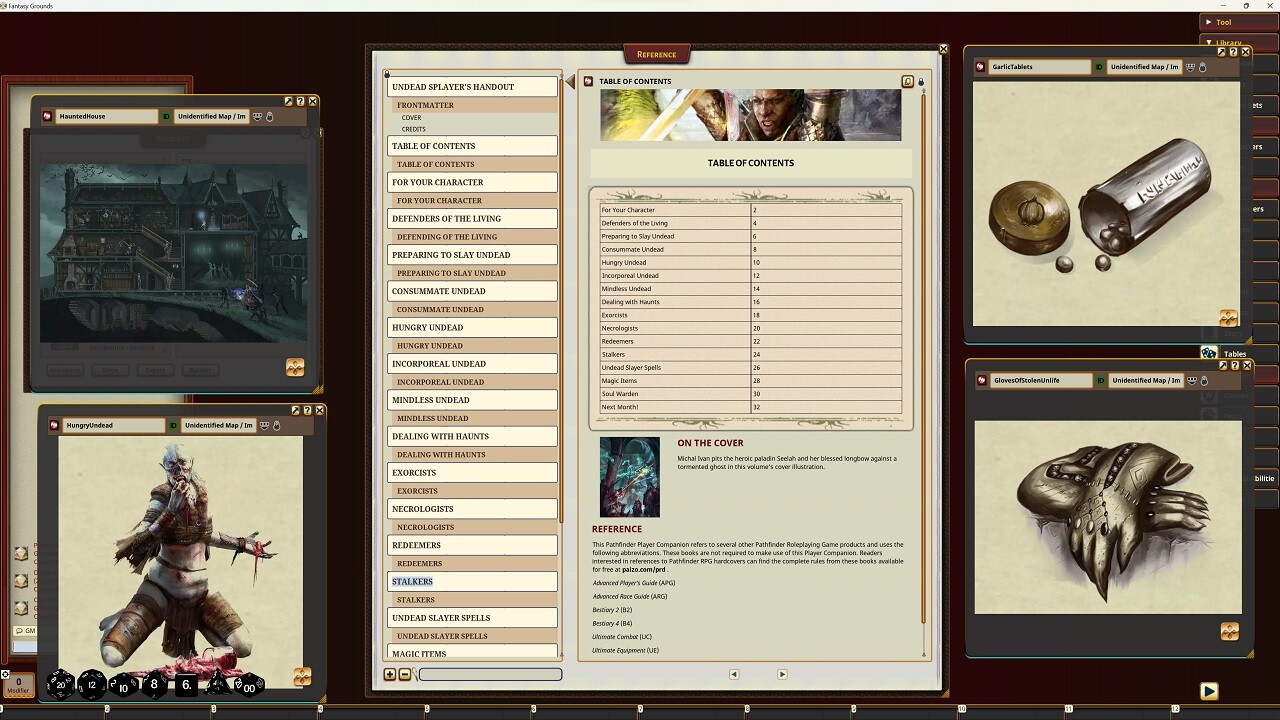The width and height of the screenshot is (1280, 720).
Task: Click the page icon atop the Table of Contents
Action: click(908, 81)
